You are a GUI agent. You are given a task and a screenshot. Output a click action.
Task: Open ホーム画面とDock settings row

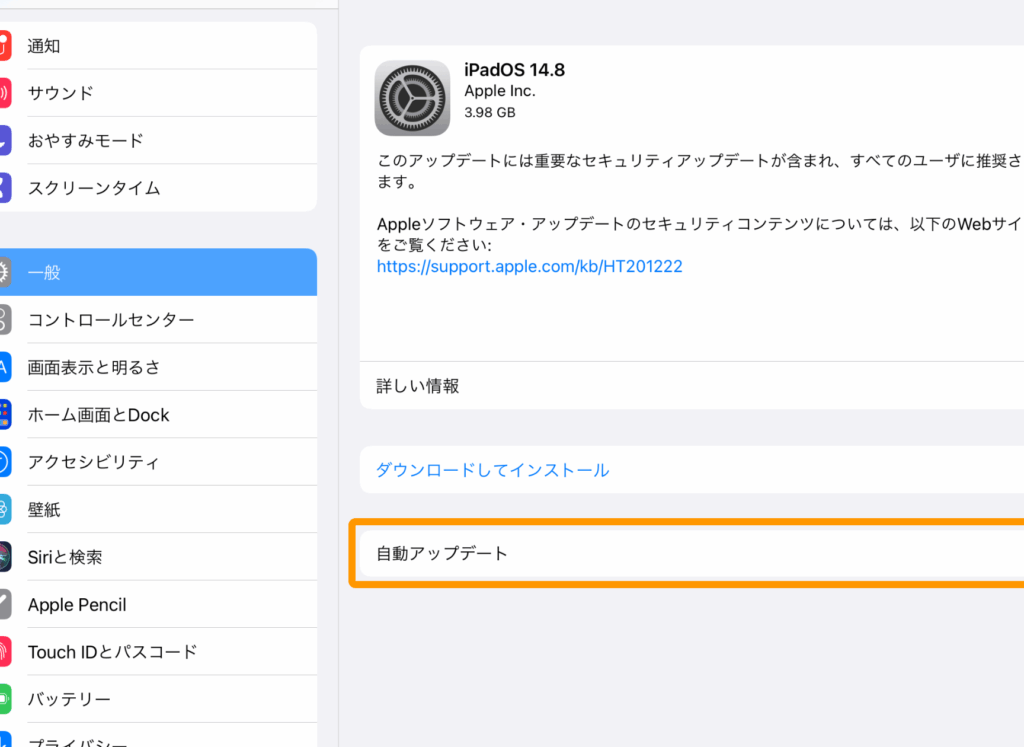coord(159,415)
